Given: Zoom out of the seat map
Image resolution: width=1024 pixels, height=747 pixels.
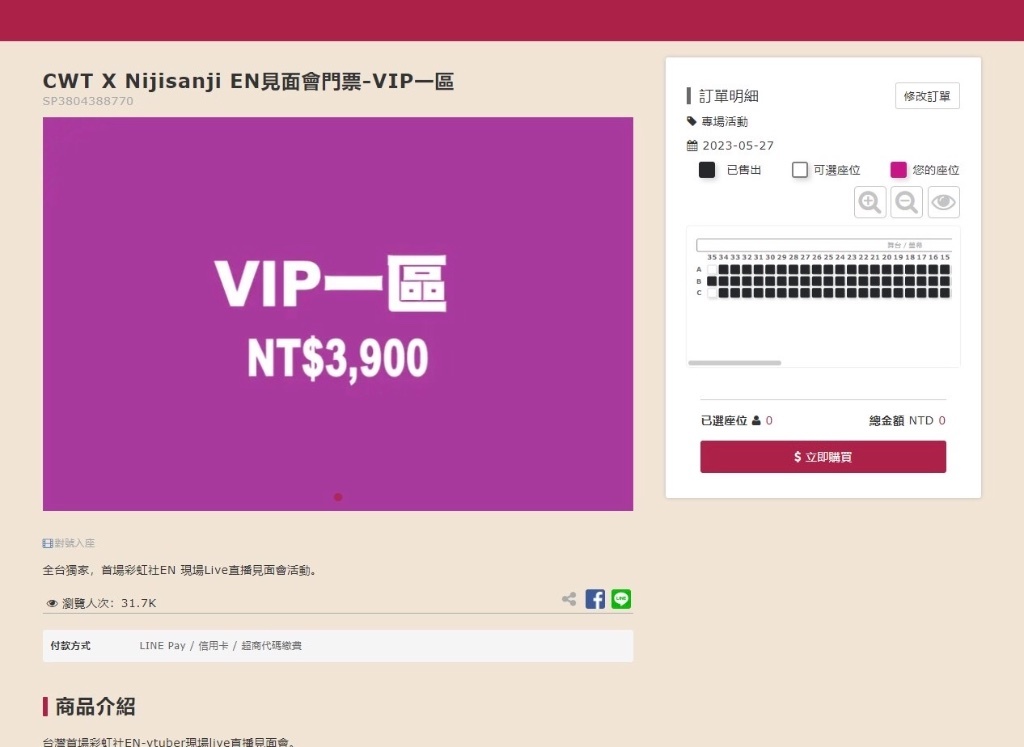Looking at the screenshot, I should (906, 202).
